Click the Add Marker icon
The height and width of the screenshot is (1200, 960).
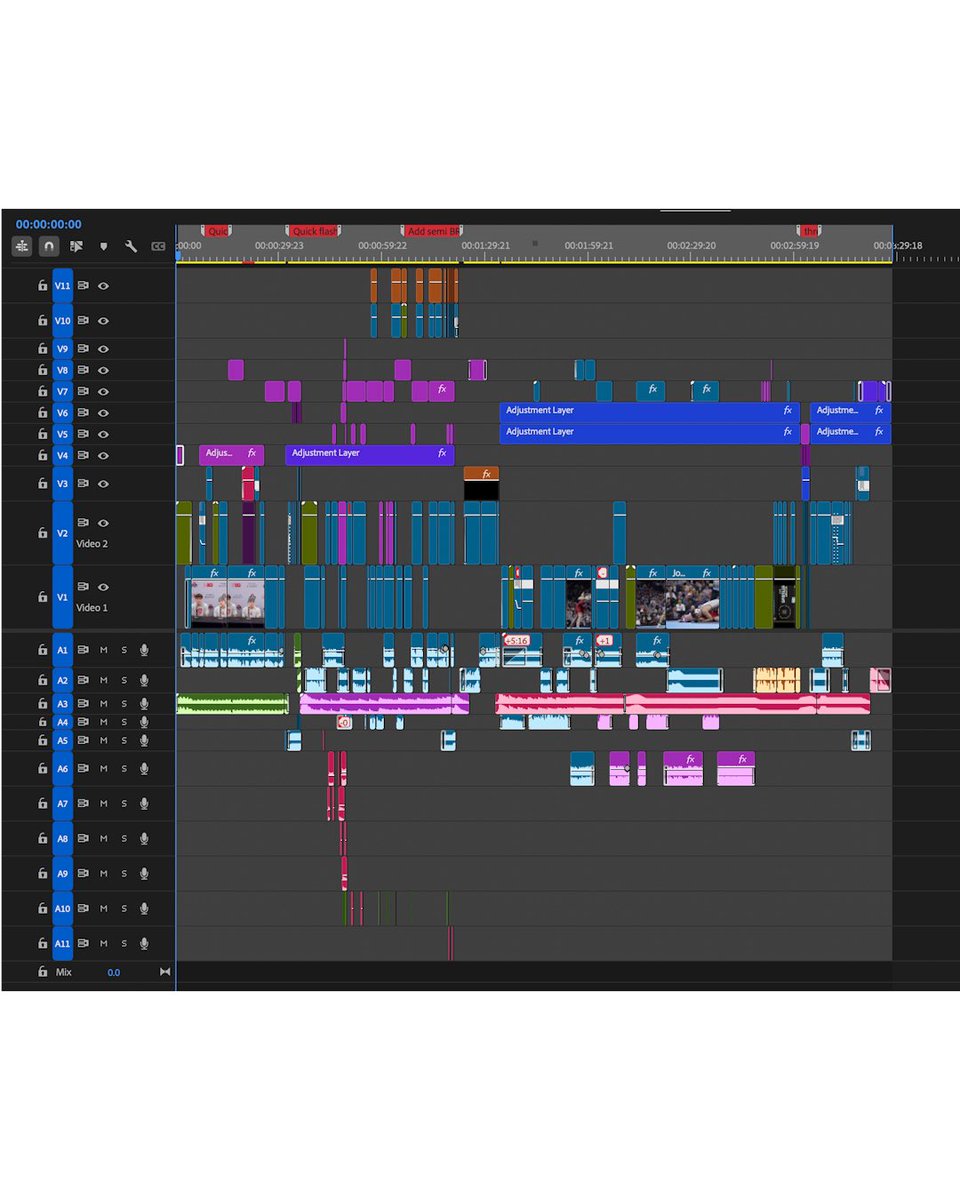point(103,247)
